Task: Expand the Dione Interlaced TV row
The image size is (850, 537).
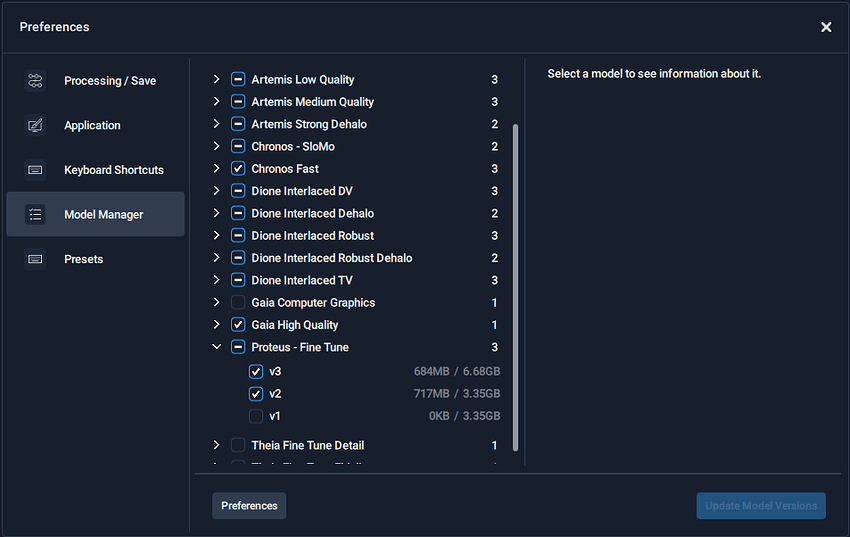Action: pyautogui.click(x=216, y=280)
